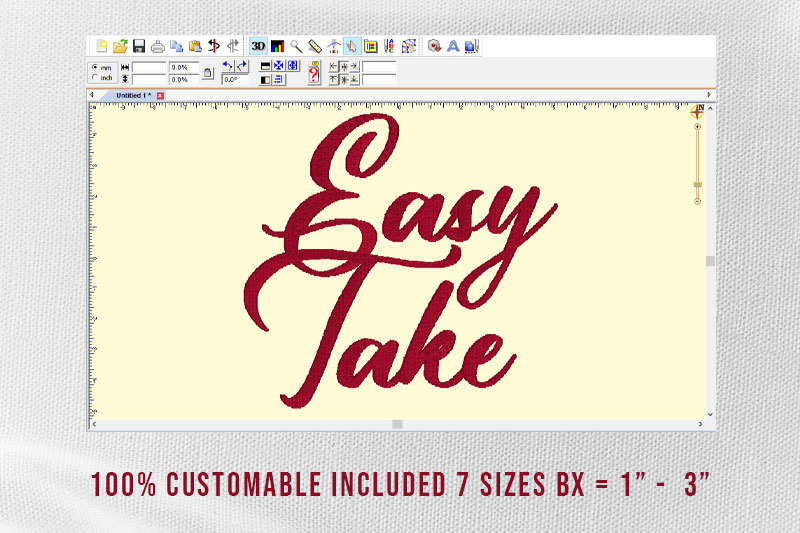Close the Untitled 1 tab

tap(160, 95)
